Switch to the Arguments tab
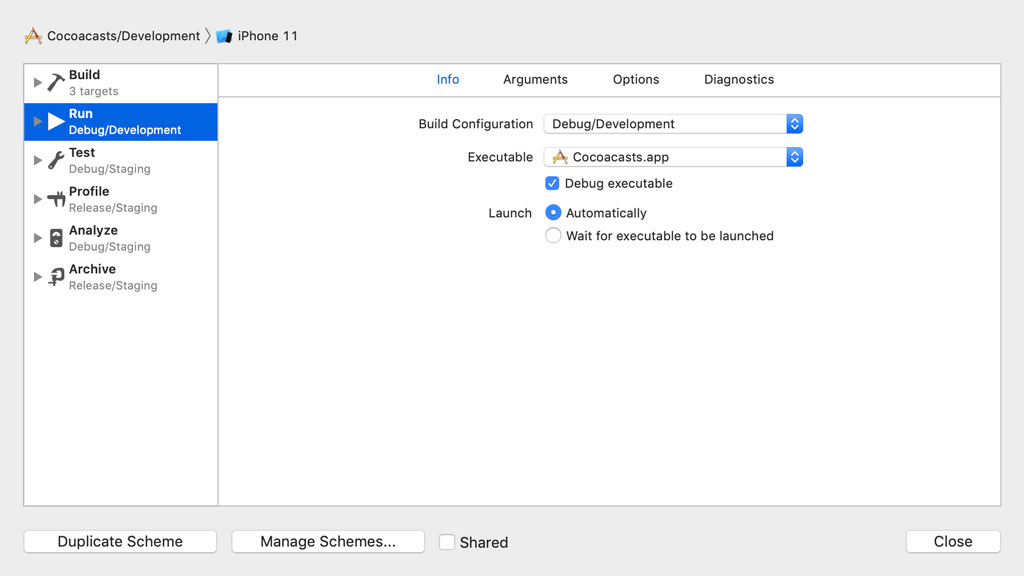This screenshot has width=1024, height=576. coord(535,79)
